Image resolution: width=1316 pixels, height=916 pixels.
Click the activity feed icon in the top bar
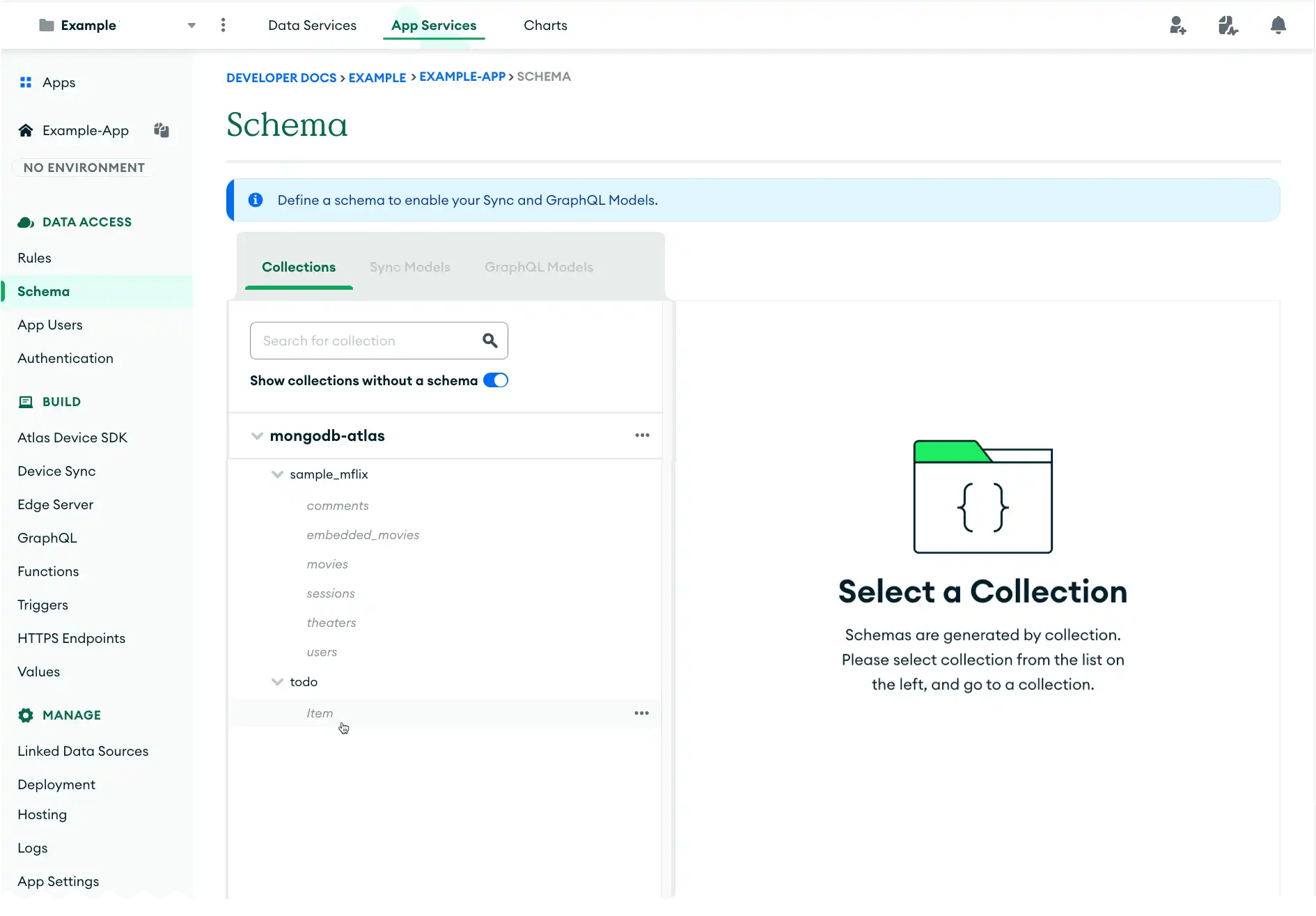(x=1228, y=25)
